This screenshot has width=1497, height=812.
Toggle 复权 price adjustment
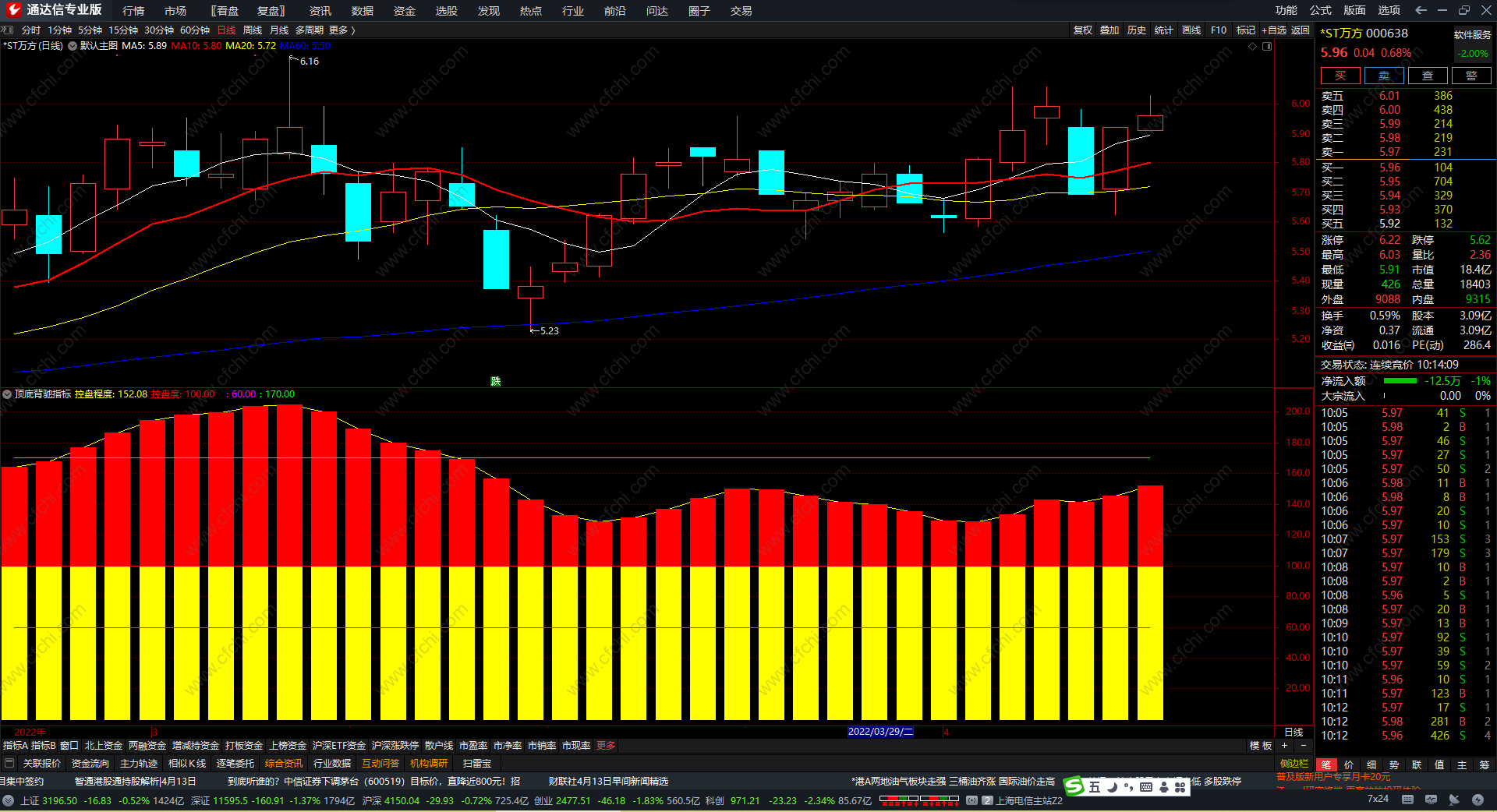1083,30
